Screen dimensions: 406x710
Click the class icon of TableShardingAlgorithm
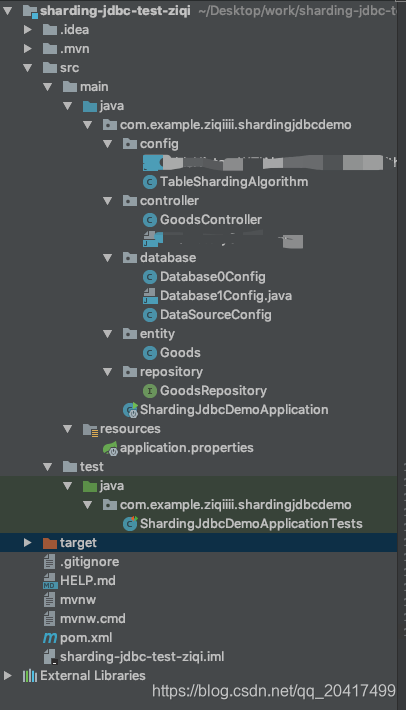coord(150,182)
